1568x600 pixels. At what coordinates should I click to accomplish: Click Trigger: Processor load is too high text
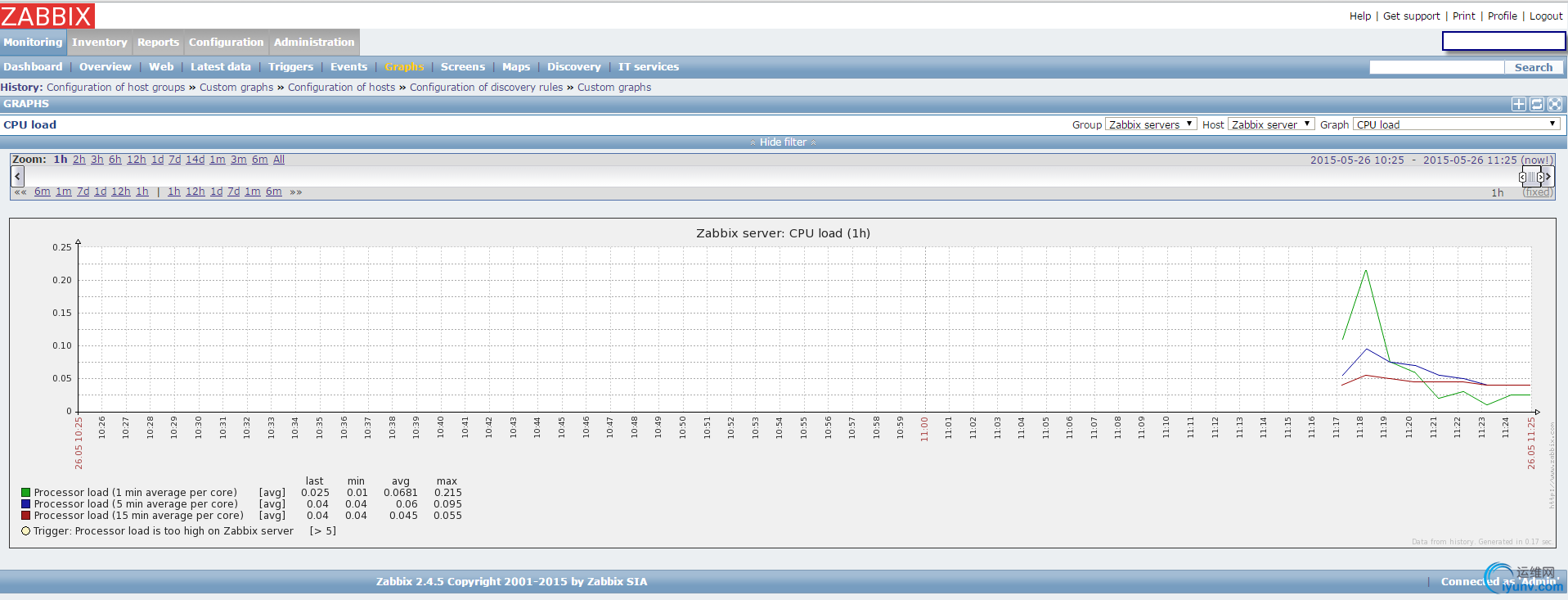[164, 531]
